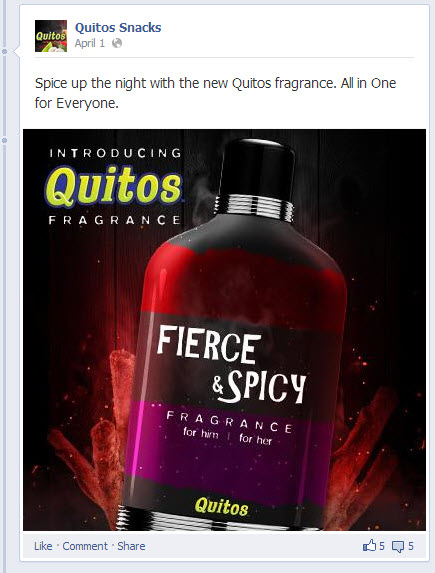
Task: Visit the Quitos Snacks page name link
Action: (118, 27)
